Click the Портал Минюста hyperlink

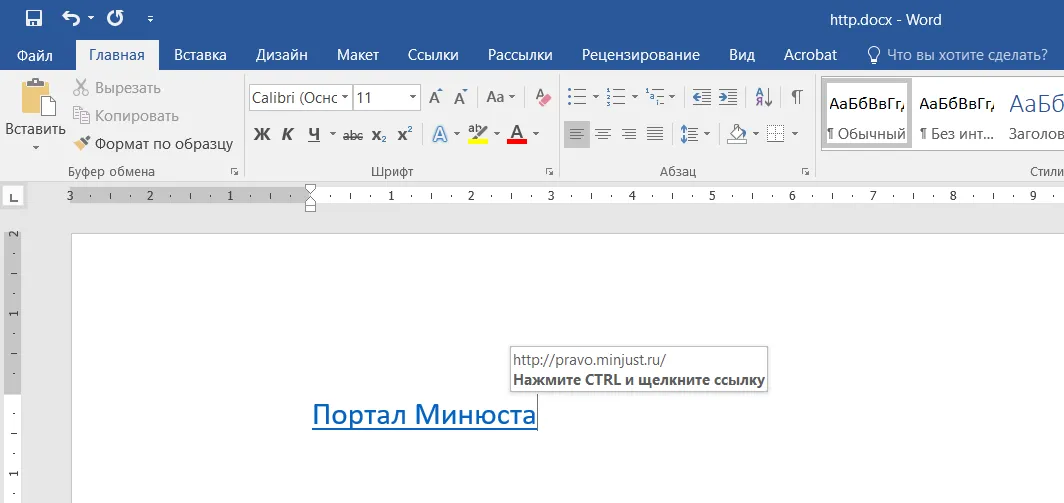point(424,415)
